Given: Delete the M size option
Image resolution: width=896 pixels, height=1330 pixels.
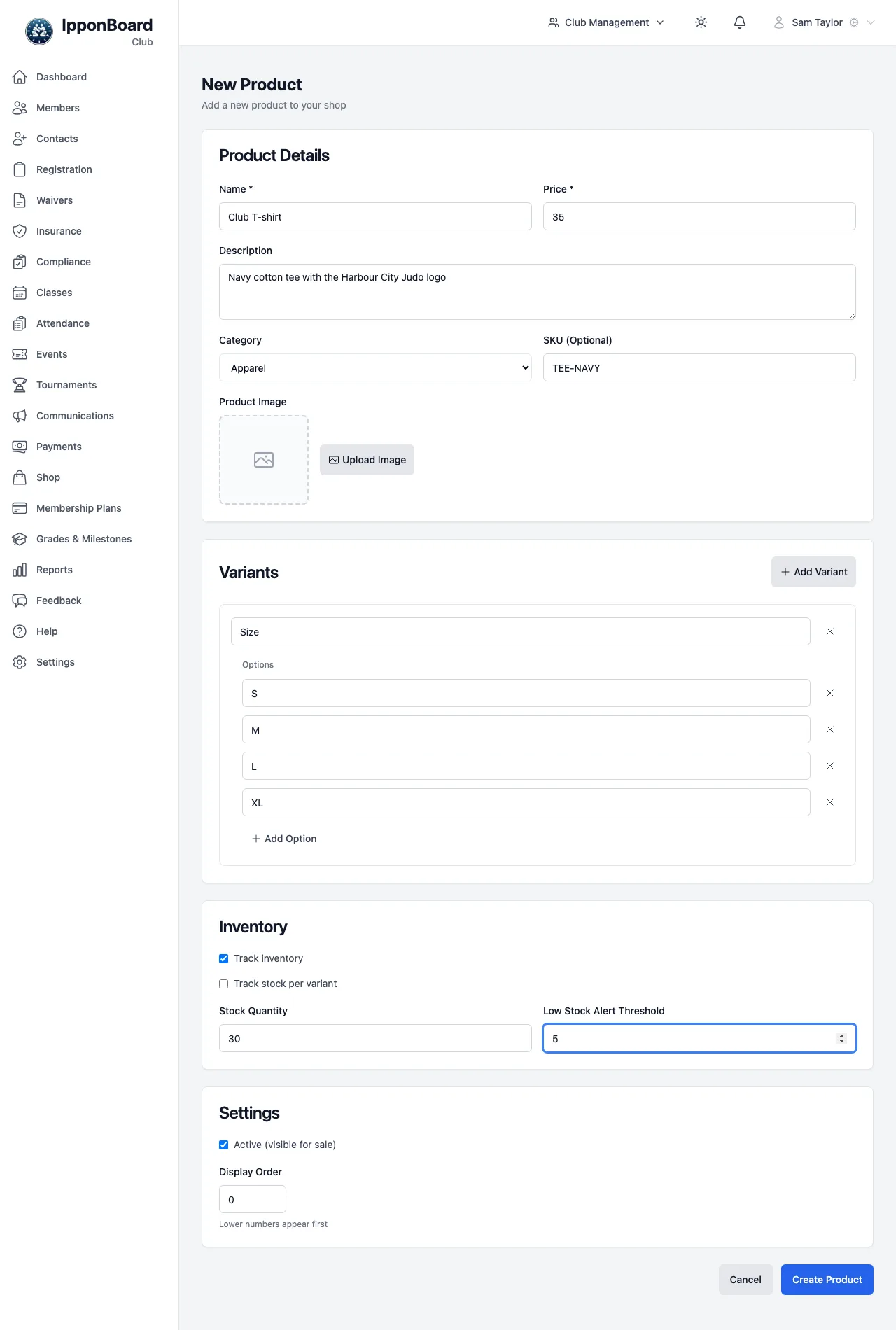Looking at the screenshot, I should (830, 729).
